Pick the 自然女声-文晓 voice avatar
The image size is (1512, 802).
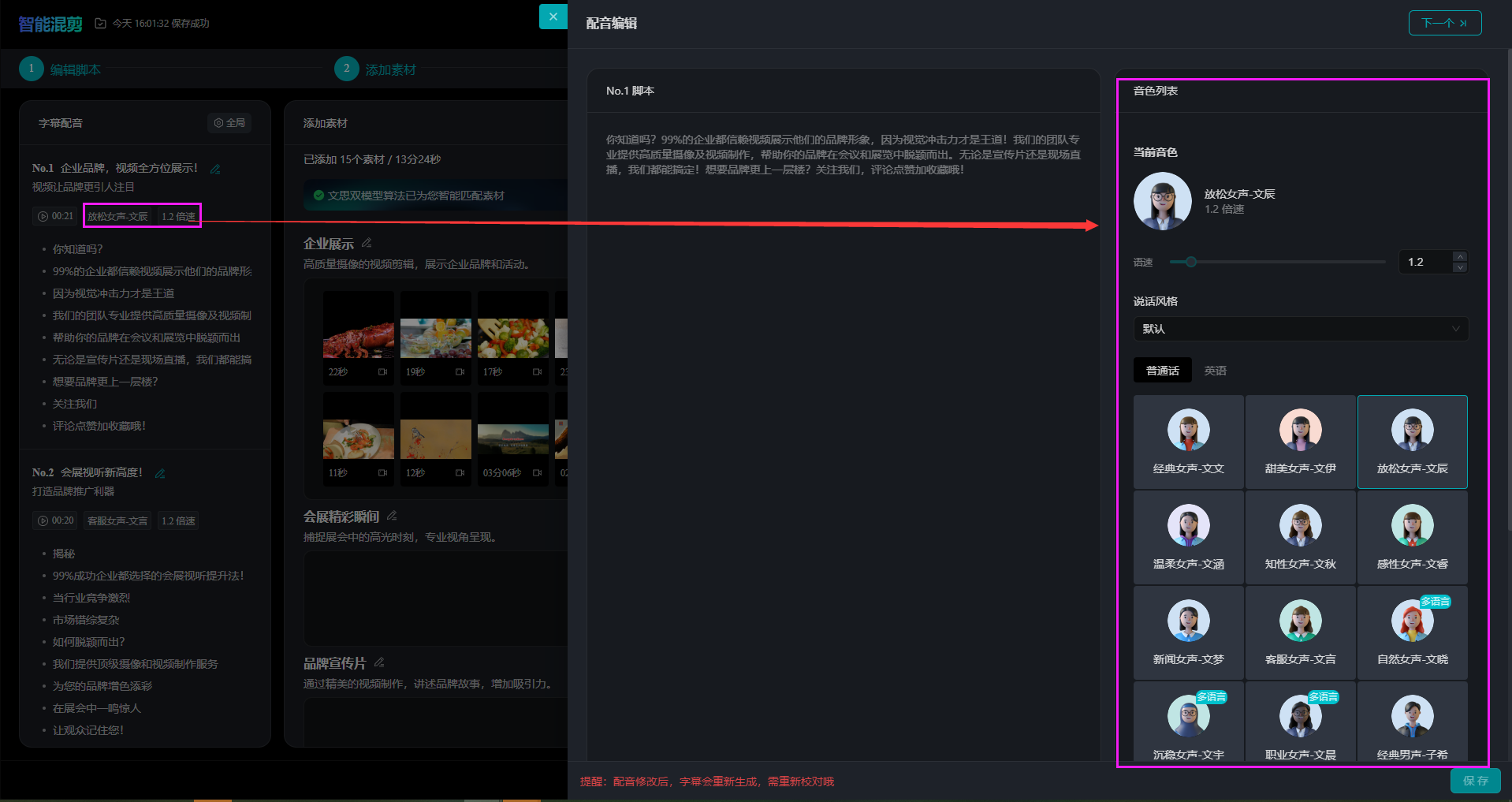(x=1412, y=621)
